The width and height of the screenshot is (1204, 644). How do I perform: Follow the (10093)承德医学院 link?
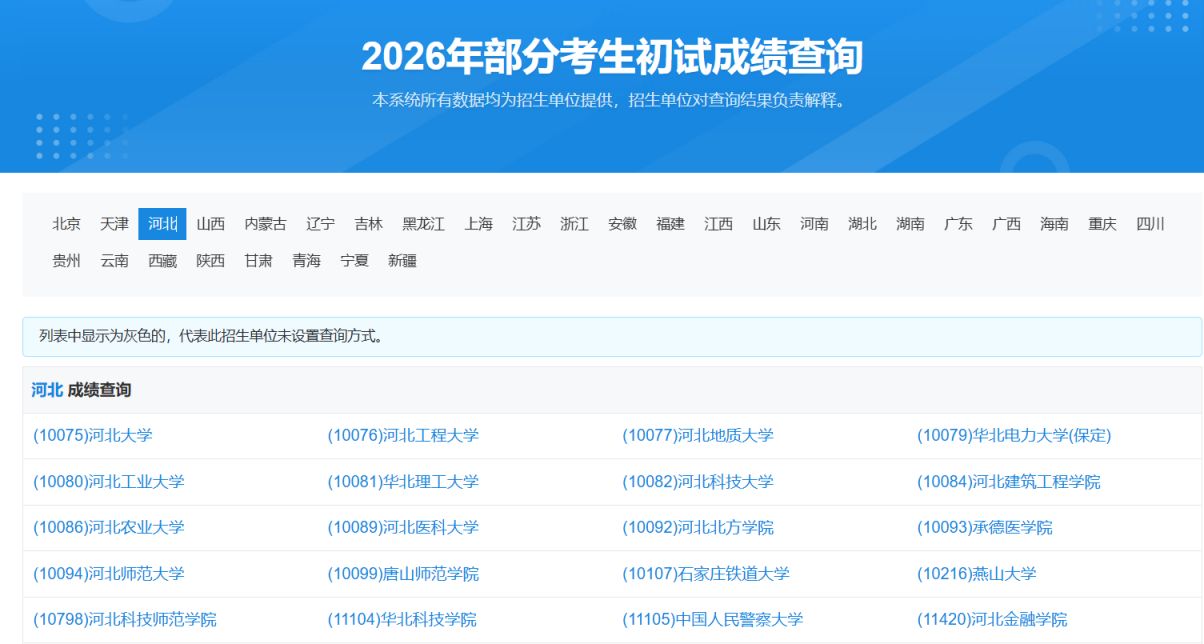pos(985,527)
